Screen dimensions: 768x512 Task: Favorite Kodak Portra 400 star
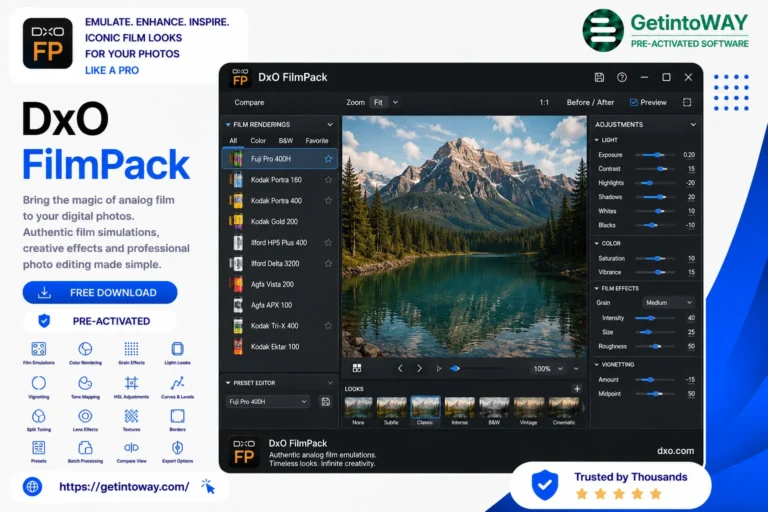coord(328,200)
